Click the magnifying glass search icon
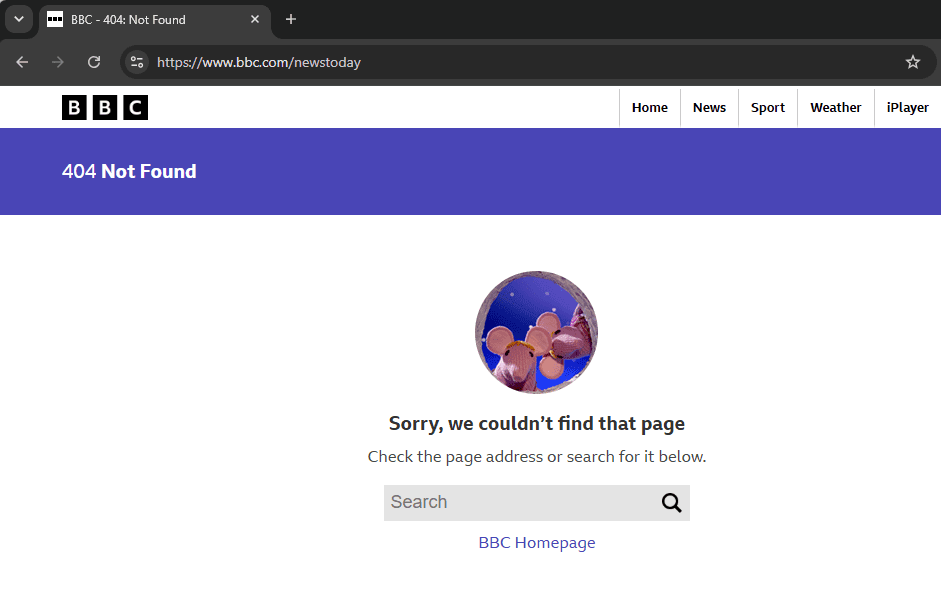Image resolution: width=941 pixels, height=591 pixels. point(672,502)
